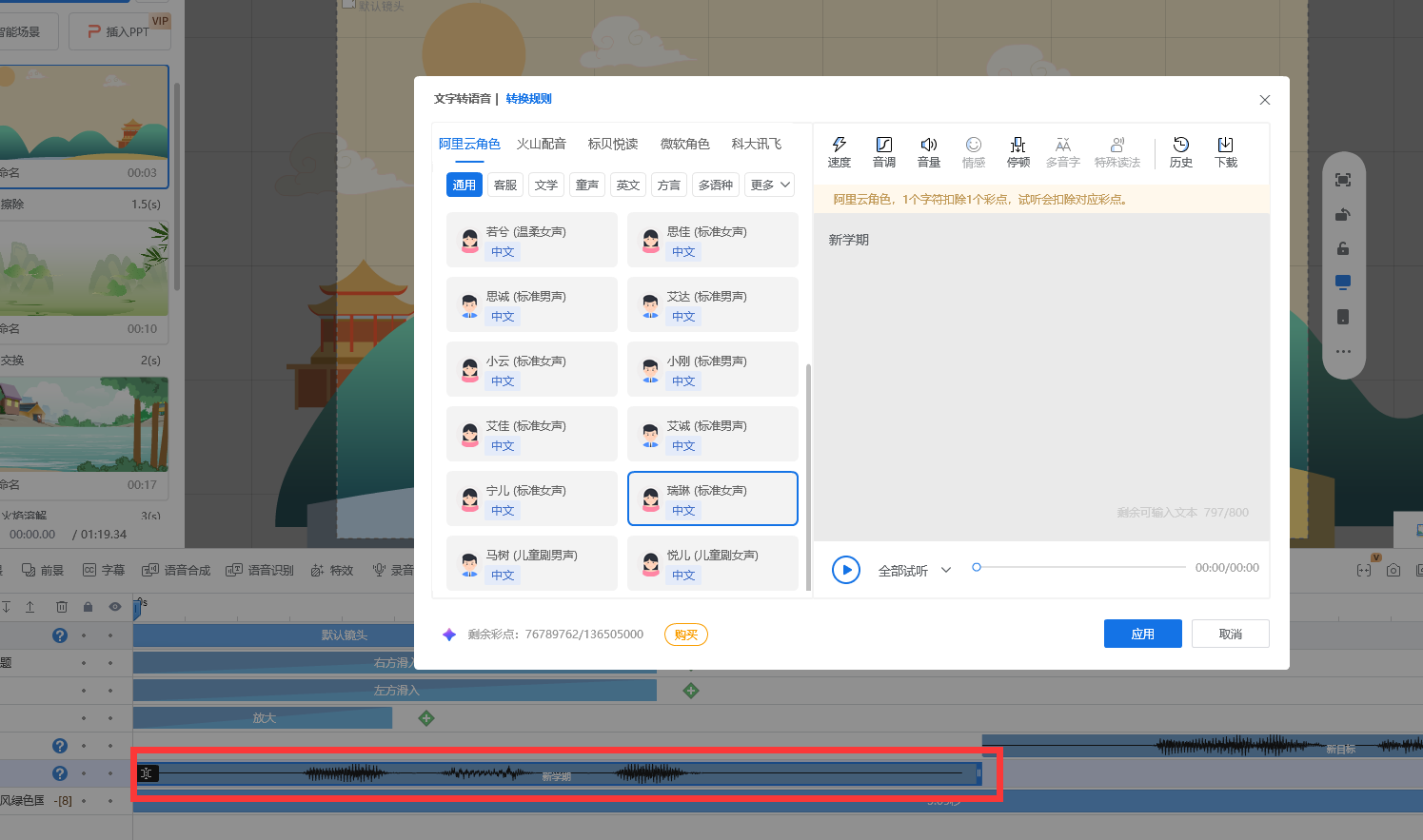Viewport: 1423px width, 840px height.
Task: Switch to 火山配音 tab
Action: tap(541, 144)
